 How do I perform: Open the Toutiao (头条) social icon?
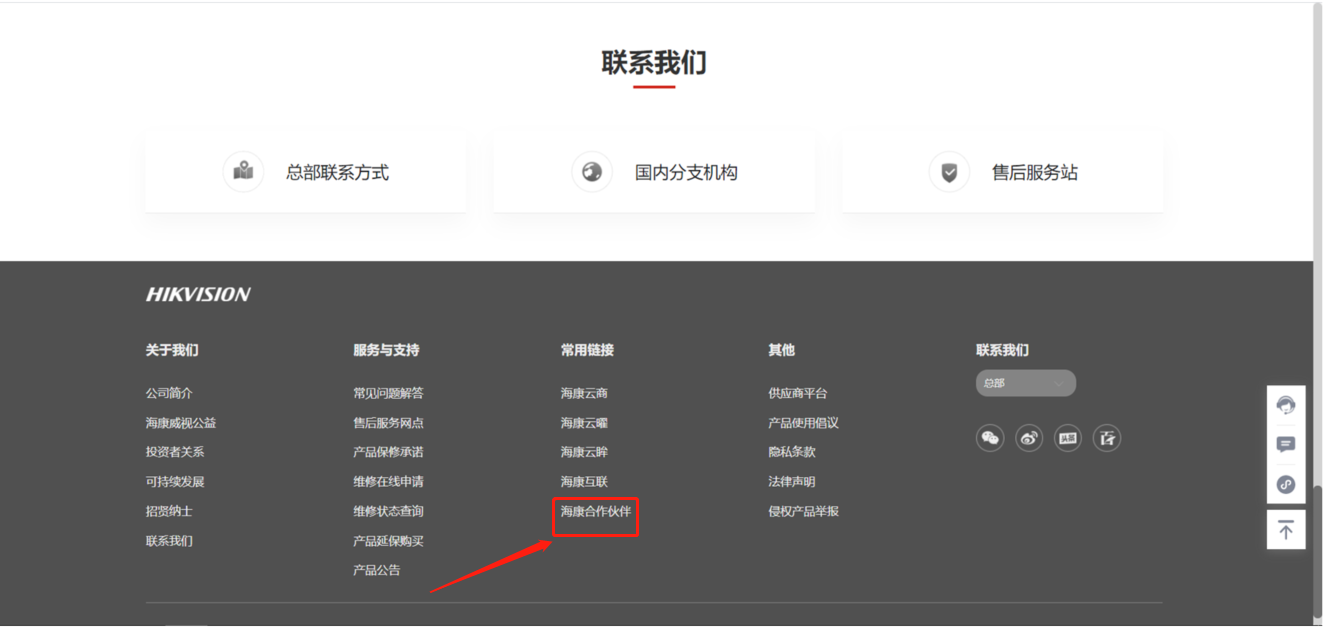click(x=1068, y=438)
